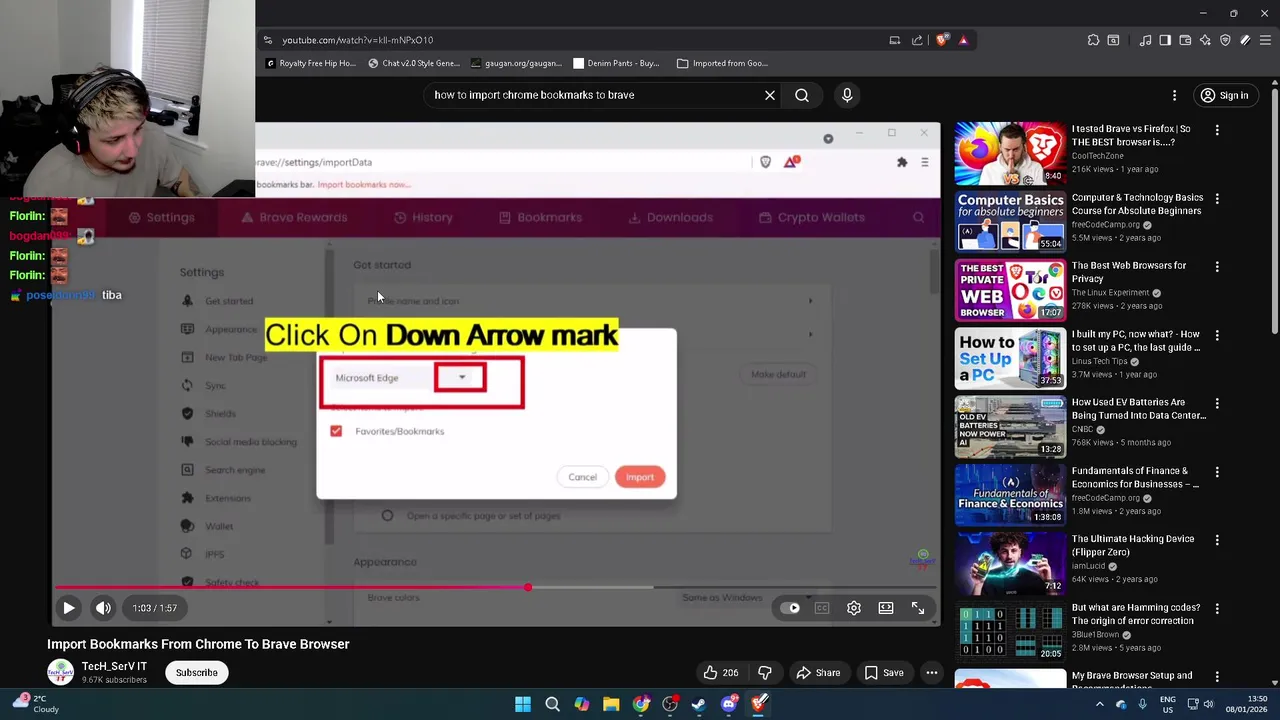This screenshot has width=1280, height=720.
Task: Open options for 'The Best Web Browsers for Privacy'
Action: tap(1217, 267)
